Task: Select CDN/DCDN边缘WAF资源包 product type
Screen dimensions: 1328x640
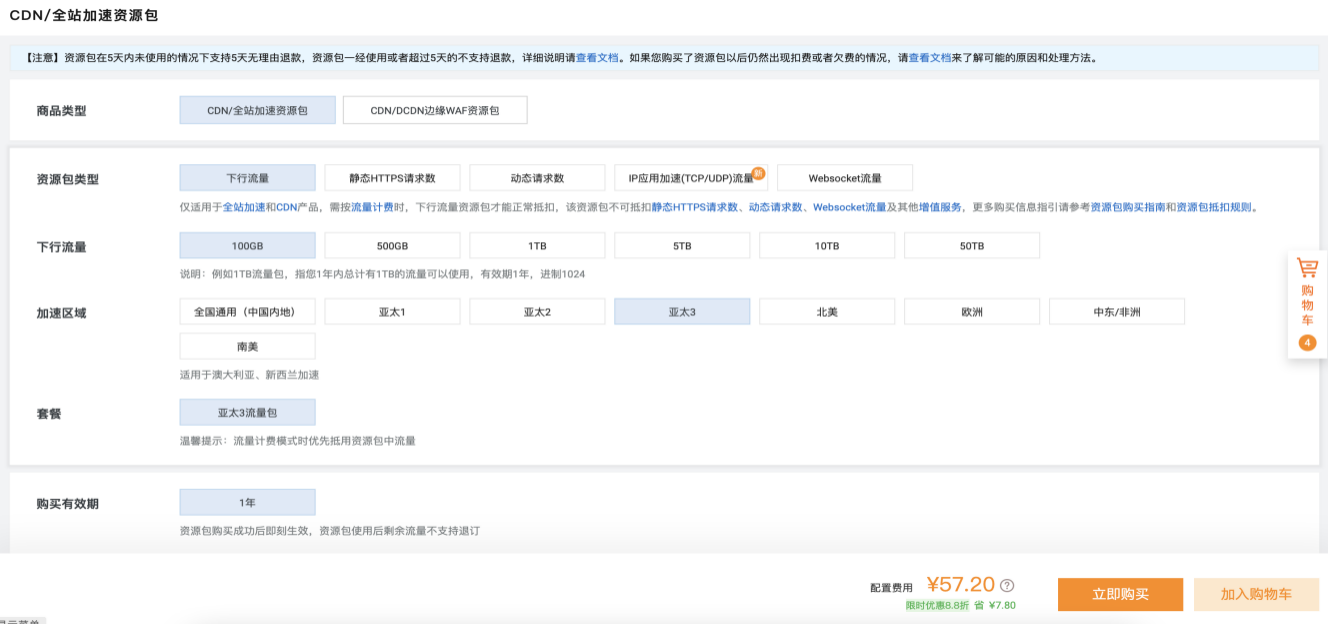Action: click(x=434, y=110)
